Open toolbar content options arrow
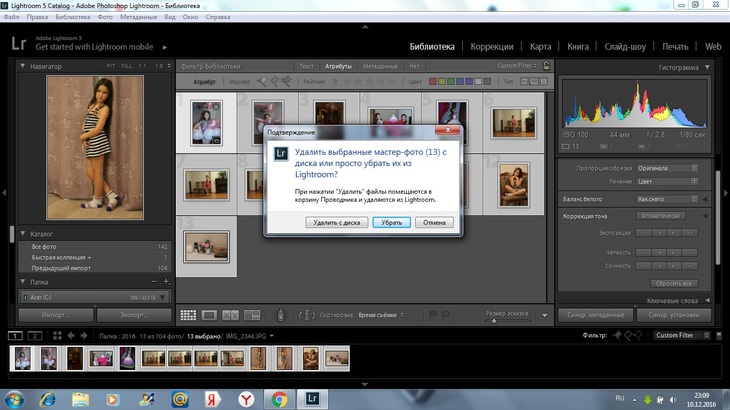This screenshot has width=730, height=410. click(x=545, y=316)
